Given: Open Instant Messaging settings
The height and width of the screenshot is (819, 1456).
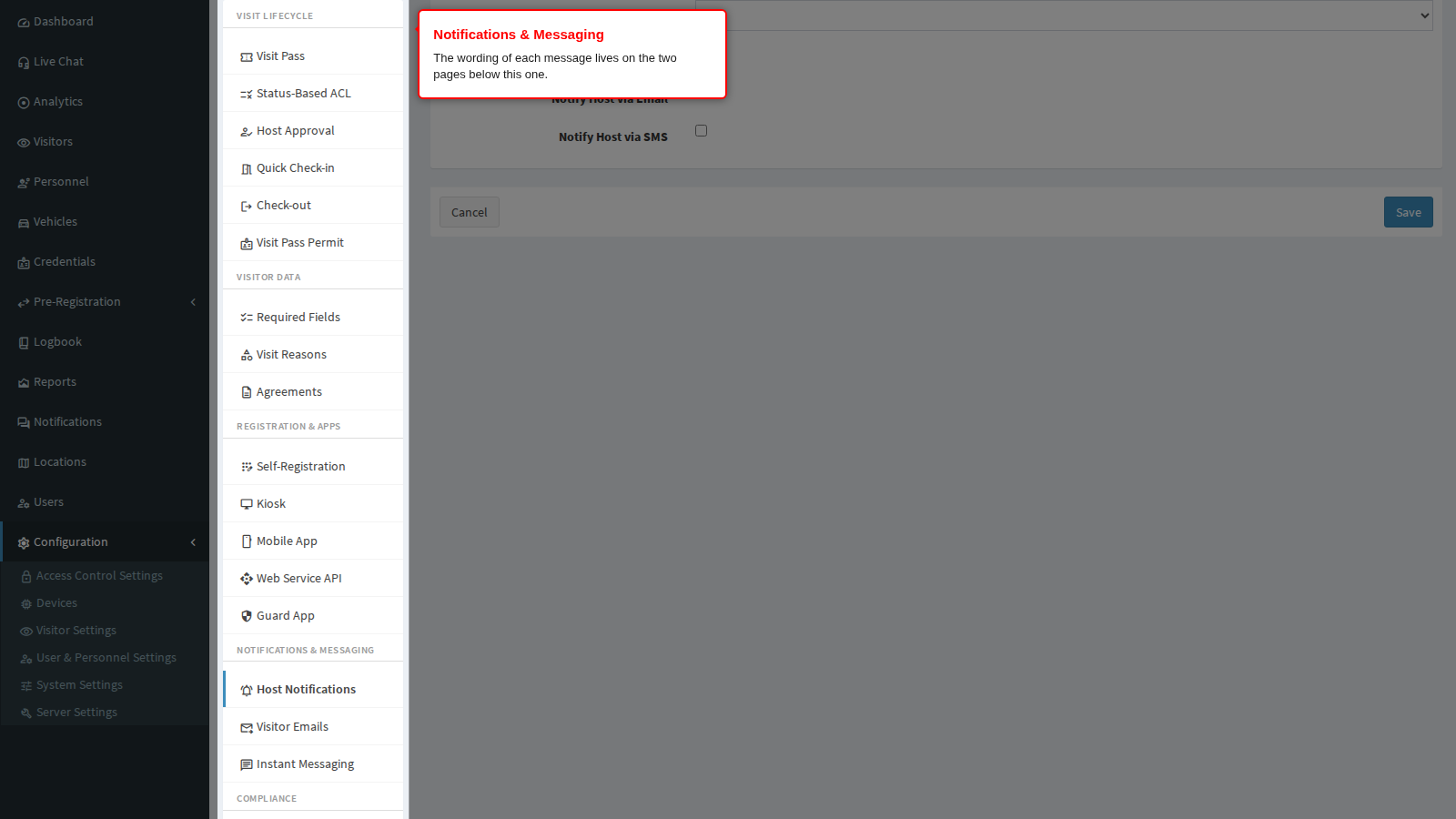Looking at the screenshot, I should 313,764.
